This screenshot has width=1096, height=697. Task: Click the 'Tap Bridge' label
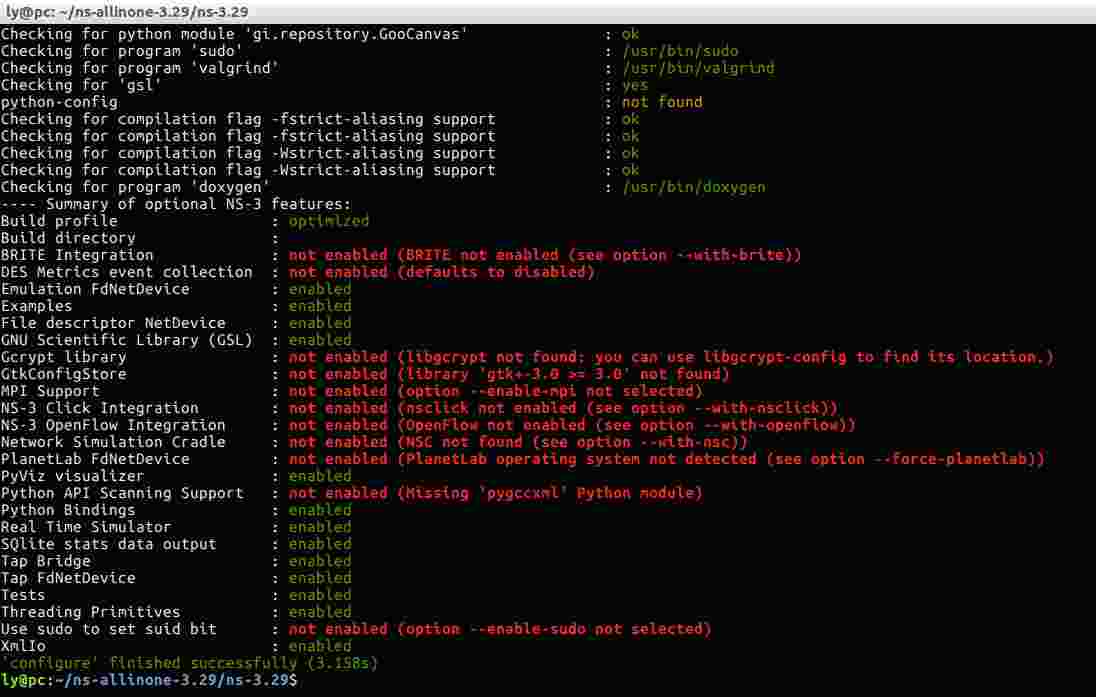click(x=45, y=561)
